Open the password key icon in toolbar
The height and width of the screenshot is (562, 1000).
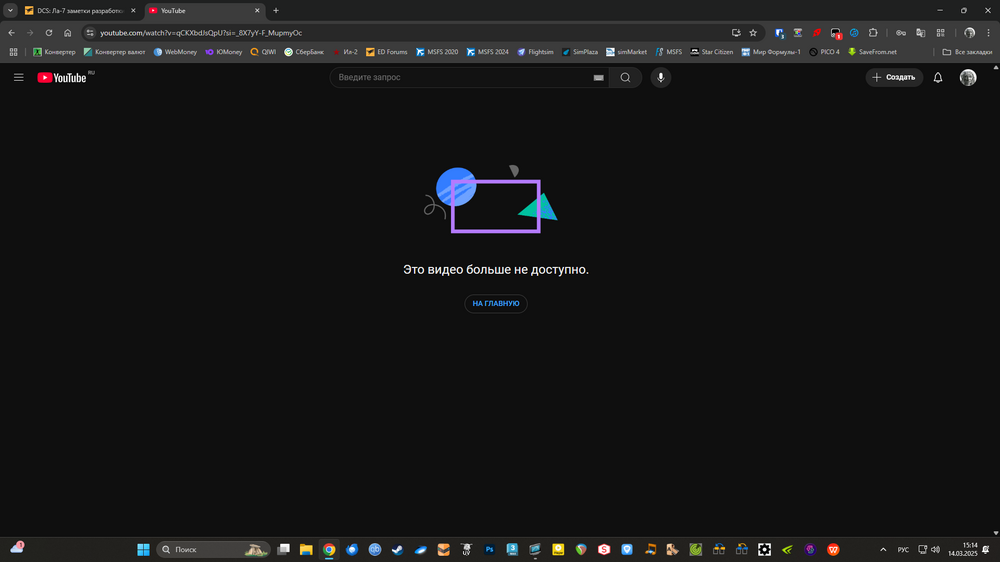[x=901, y=33]
